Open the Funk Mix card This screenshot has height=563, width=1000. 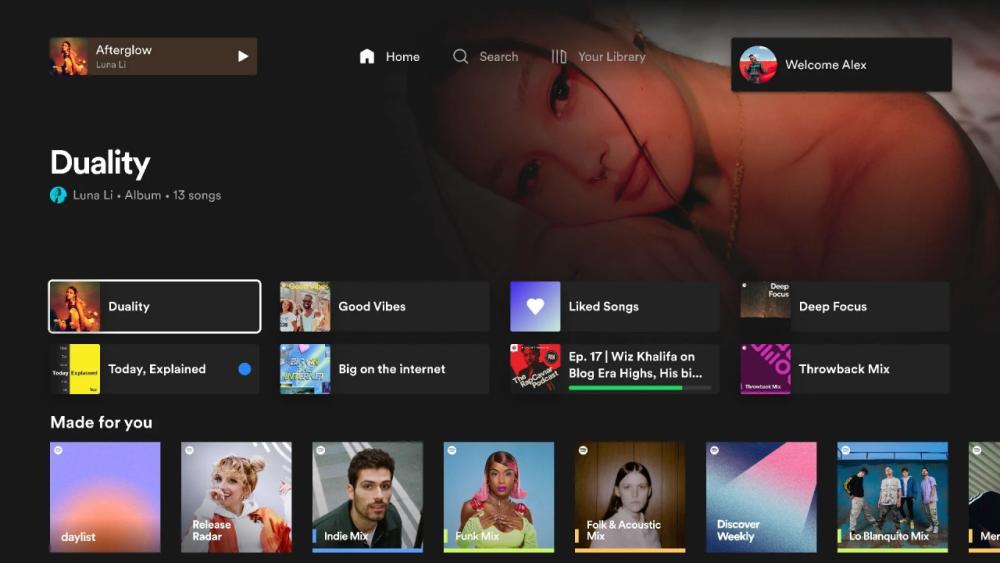coord(499,497)
